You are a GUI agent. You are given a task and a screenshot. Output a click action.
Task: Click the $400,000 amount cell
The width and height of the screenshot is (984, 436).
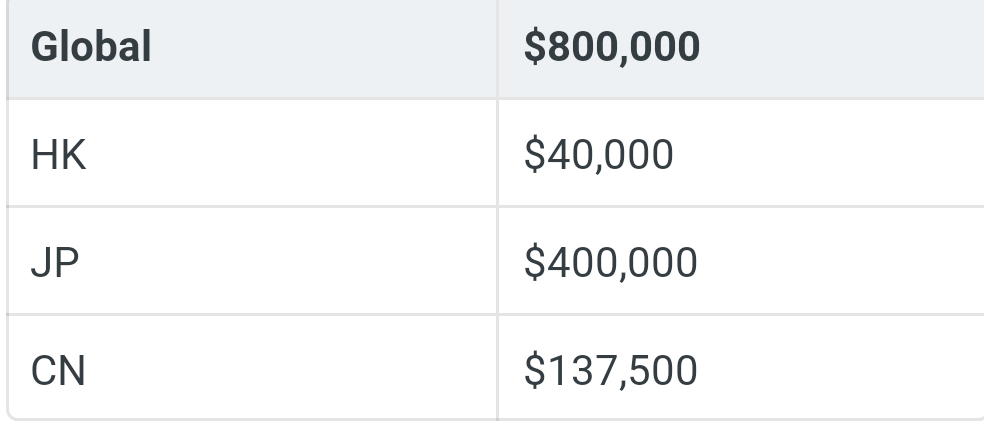pyautogui.click(x=741, y=261)
